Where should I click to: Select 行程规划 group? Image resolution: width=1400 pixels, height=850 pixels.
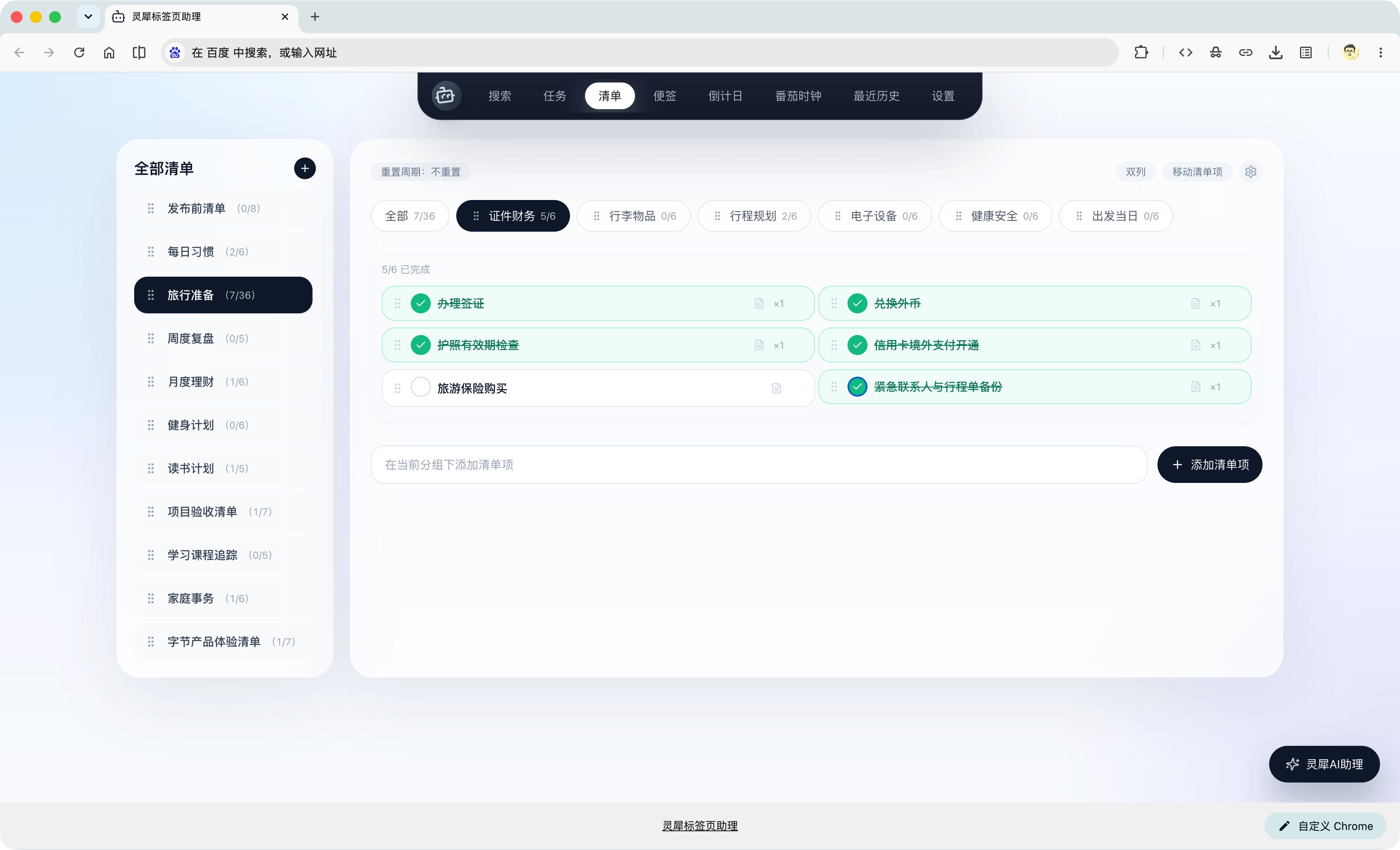point(754,216)
